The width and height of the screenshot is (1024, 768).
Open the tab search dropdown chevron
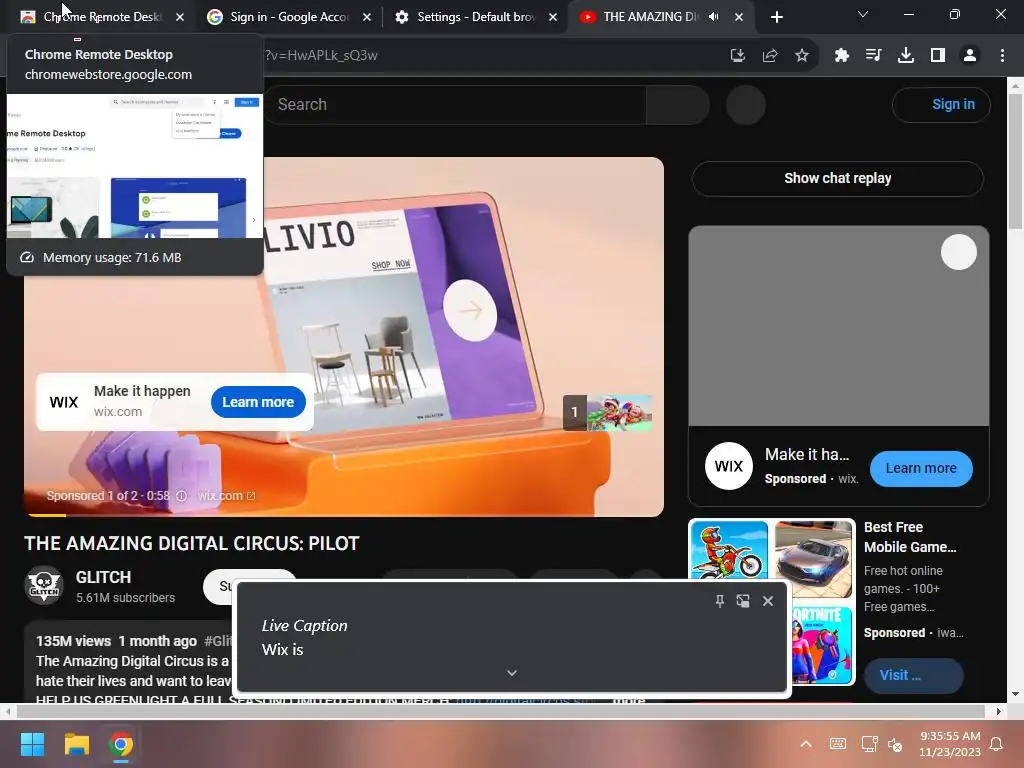pyautogui.click(x=863, y=14)
